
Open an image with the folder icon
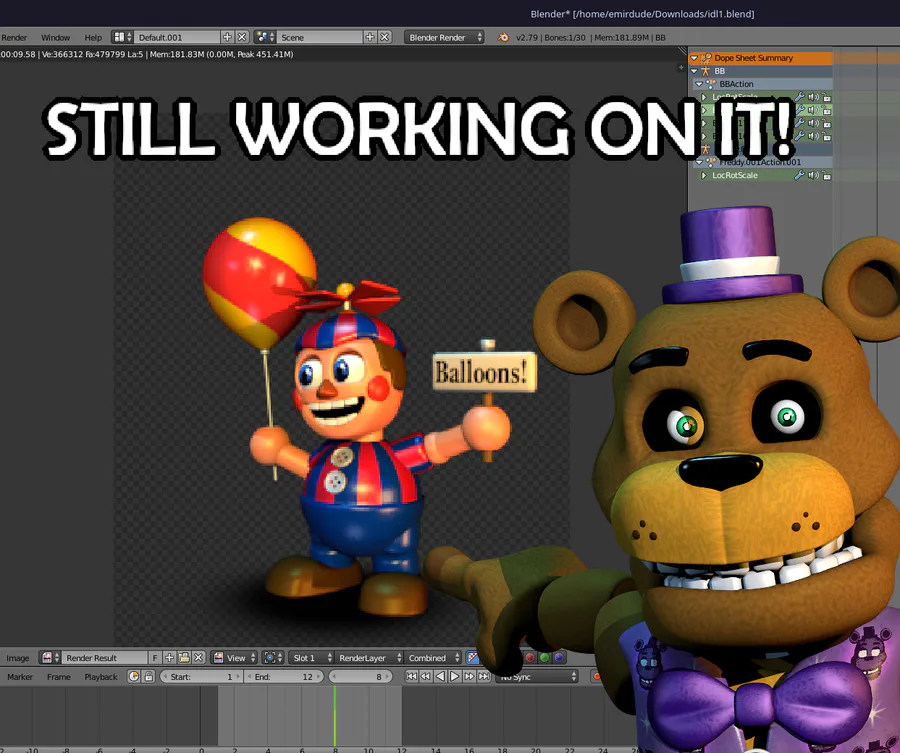[184, 658]
